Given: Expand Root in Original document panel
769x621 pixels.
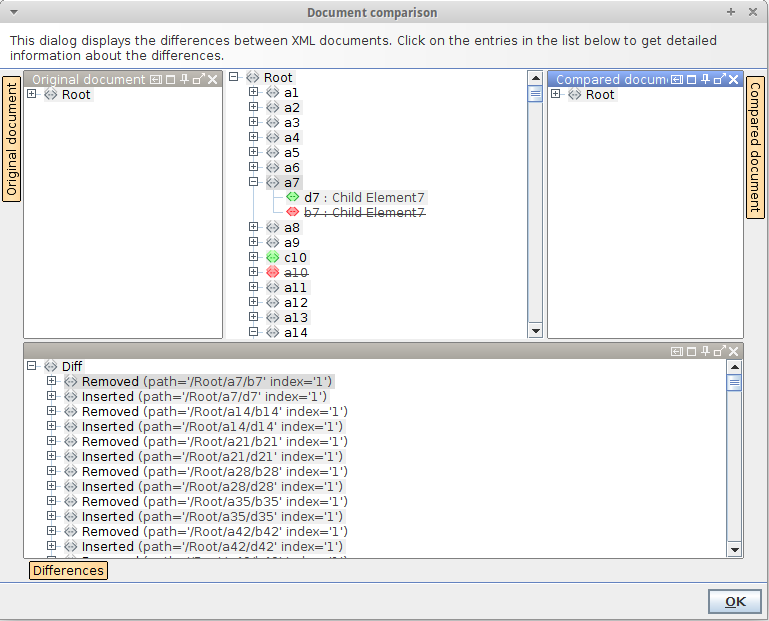Looking at the screenshot, I should 32,94.
